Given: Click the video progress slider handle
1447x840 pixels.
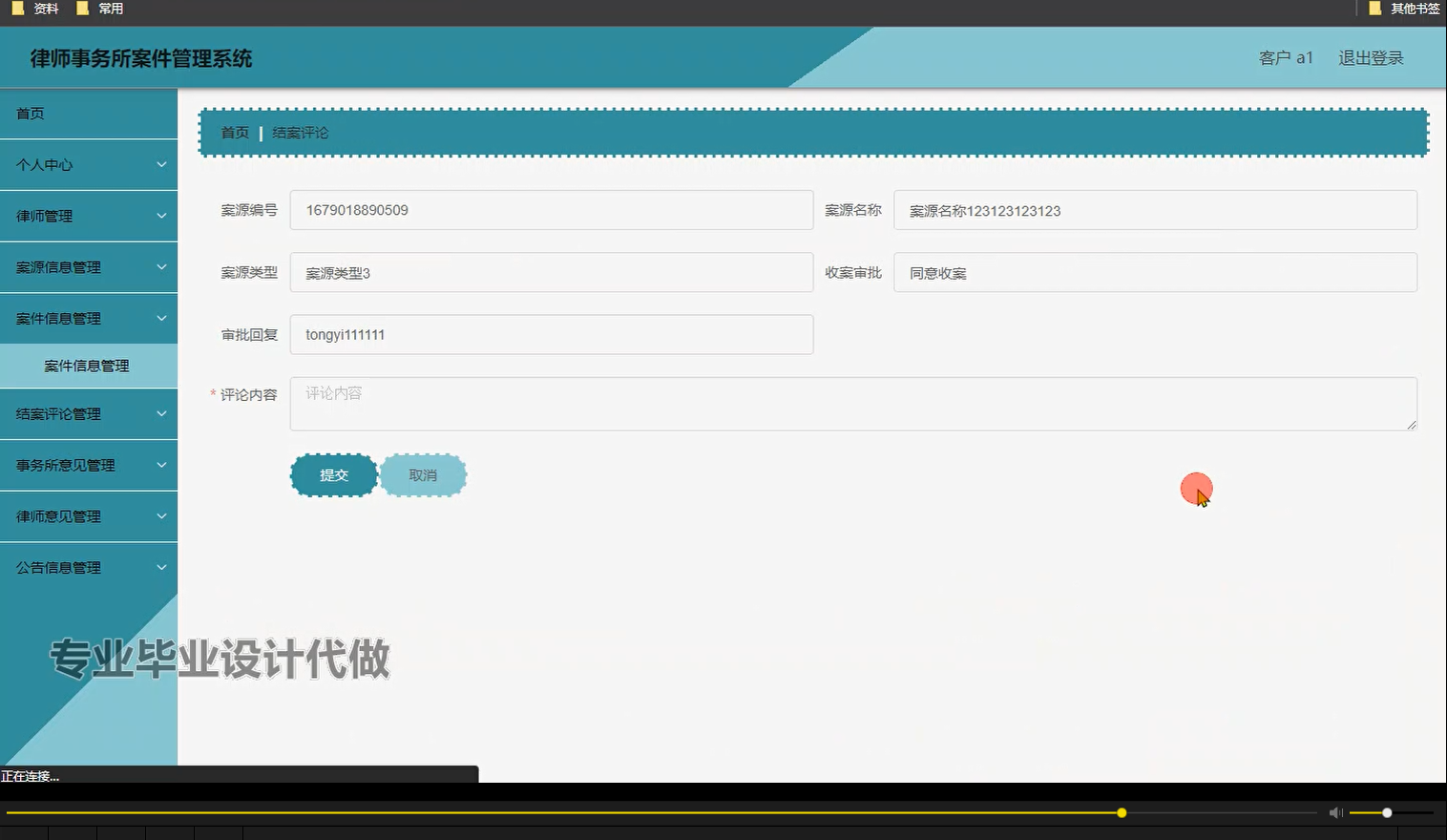Looking at the screenshot, I should click(1122, 813).
